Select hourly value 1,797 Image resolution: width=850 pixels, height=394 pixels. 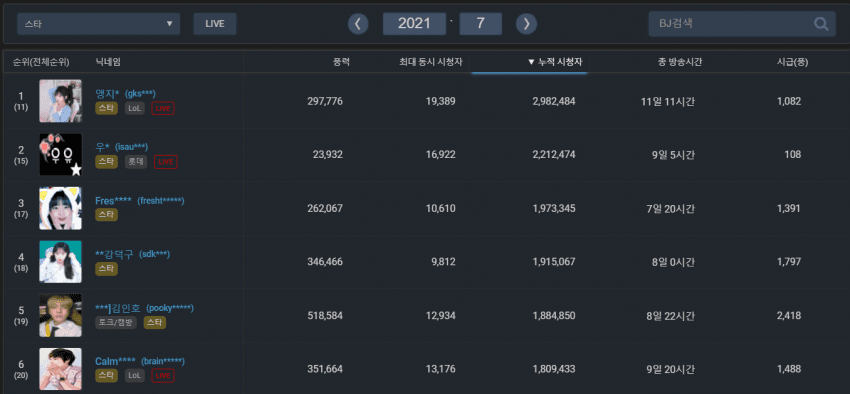789,262
